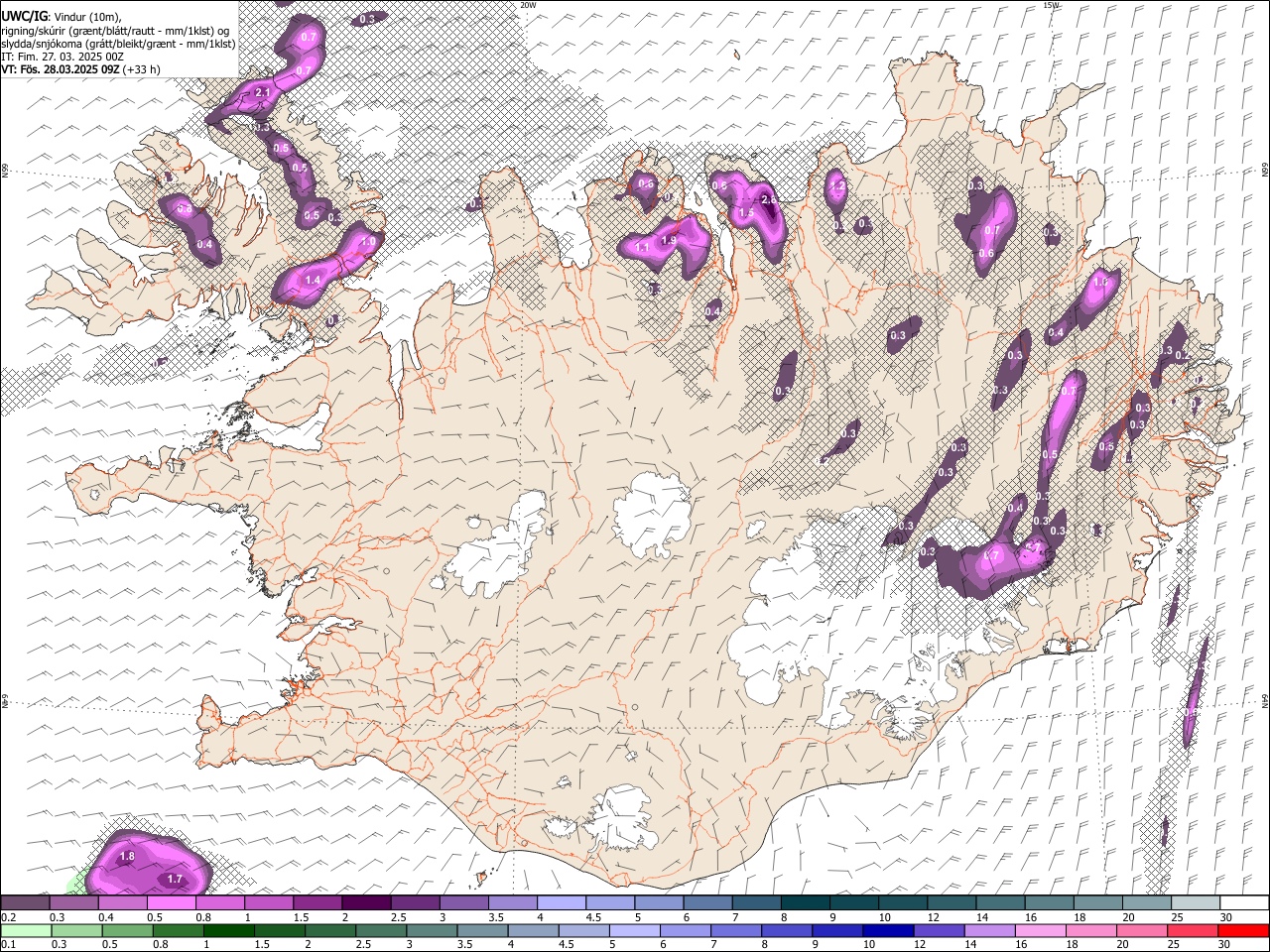The image size is (1270, 952).
Task: Pick lower legend pale green swatch between 0.1 and 0.3
Action: pos(25,930)
